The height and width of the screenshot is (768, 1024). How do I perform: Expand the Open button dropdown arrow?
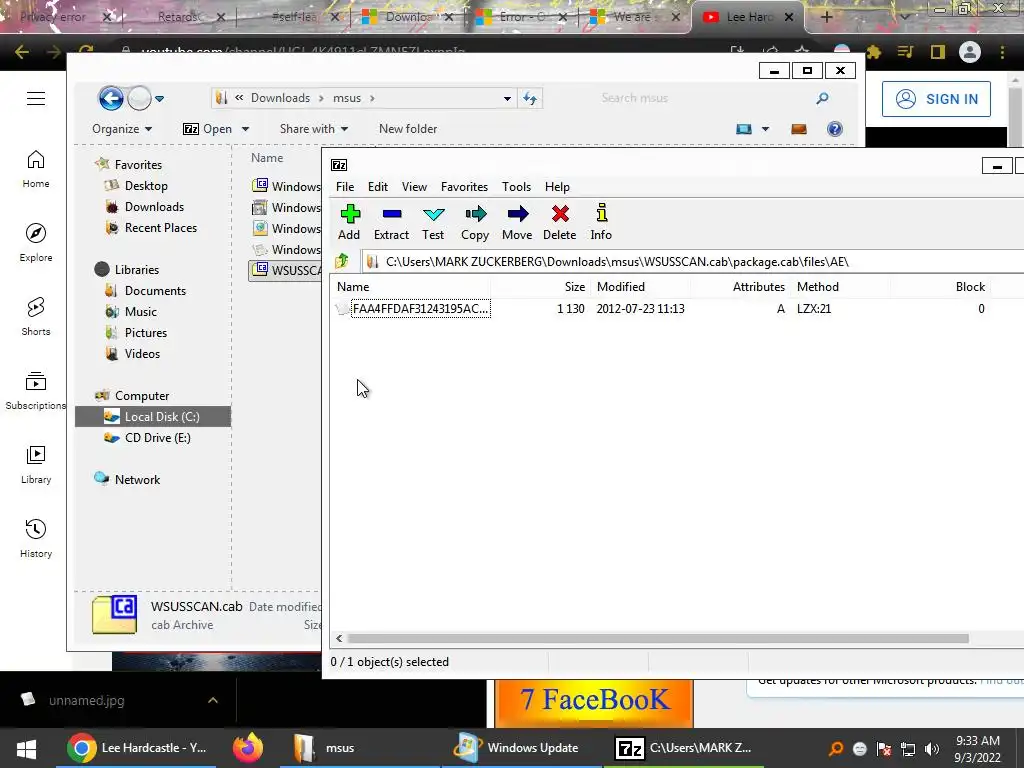coord(246,129)
